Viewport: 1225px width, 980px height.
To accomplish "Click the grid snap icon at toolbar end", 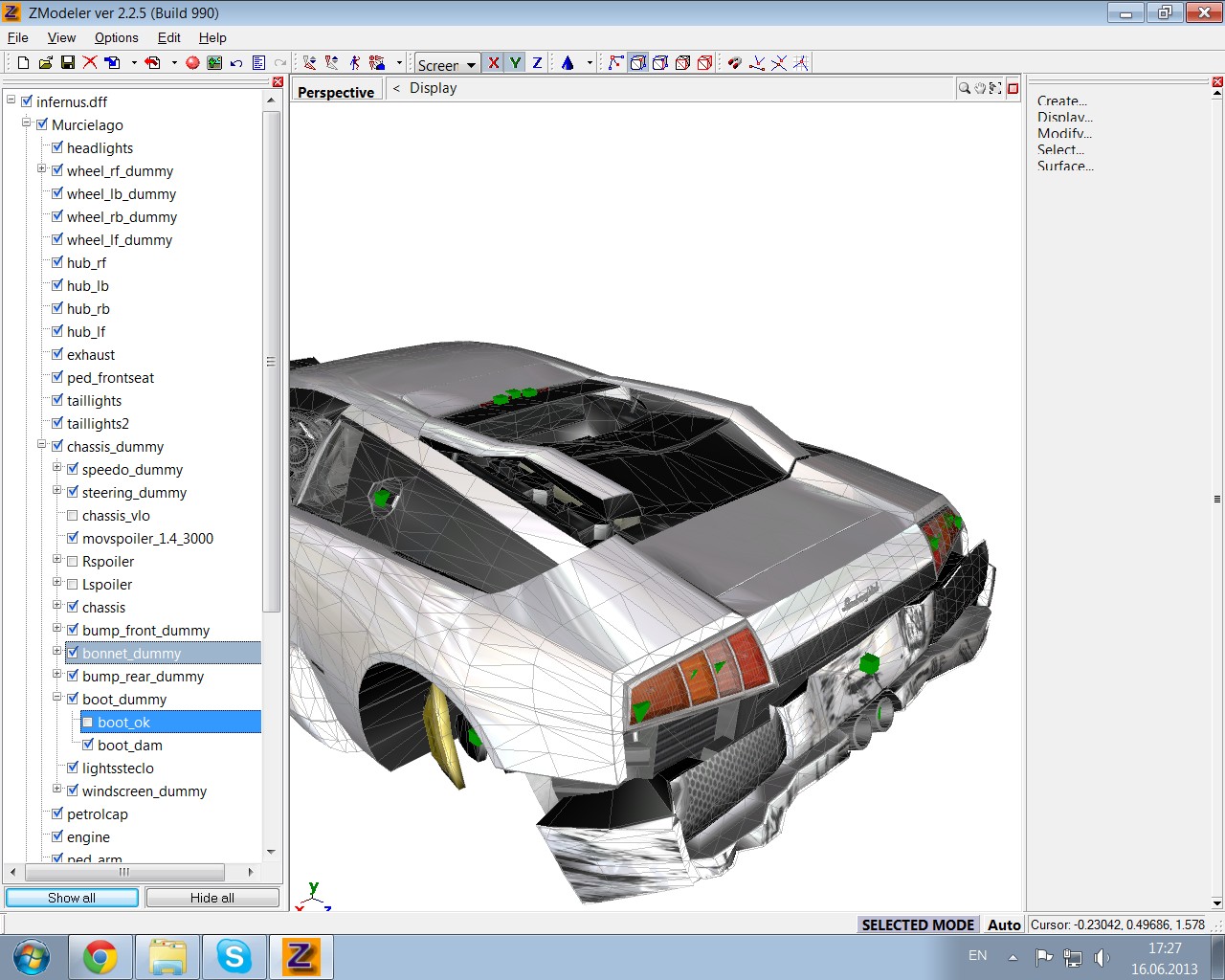I will point(801,62).
